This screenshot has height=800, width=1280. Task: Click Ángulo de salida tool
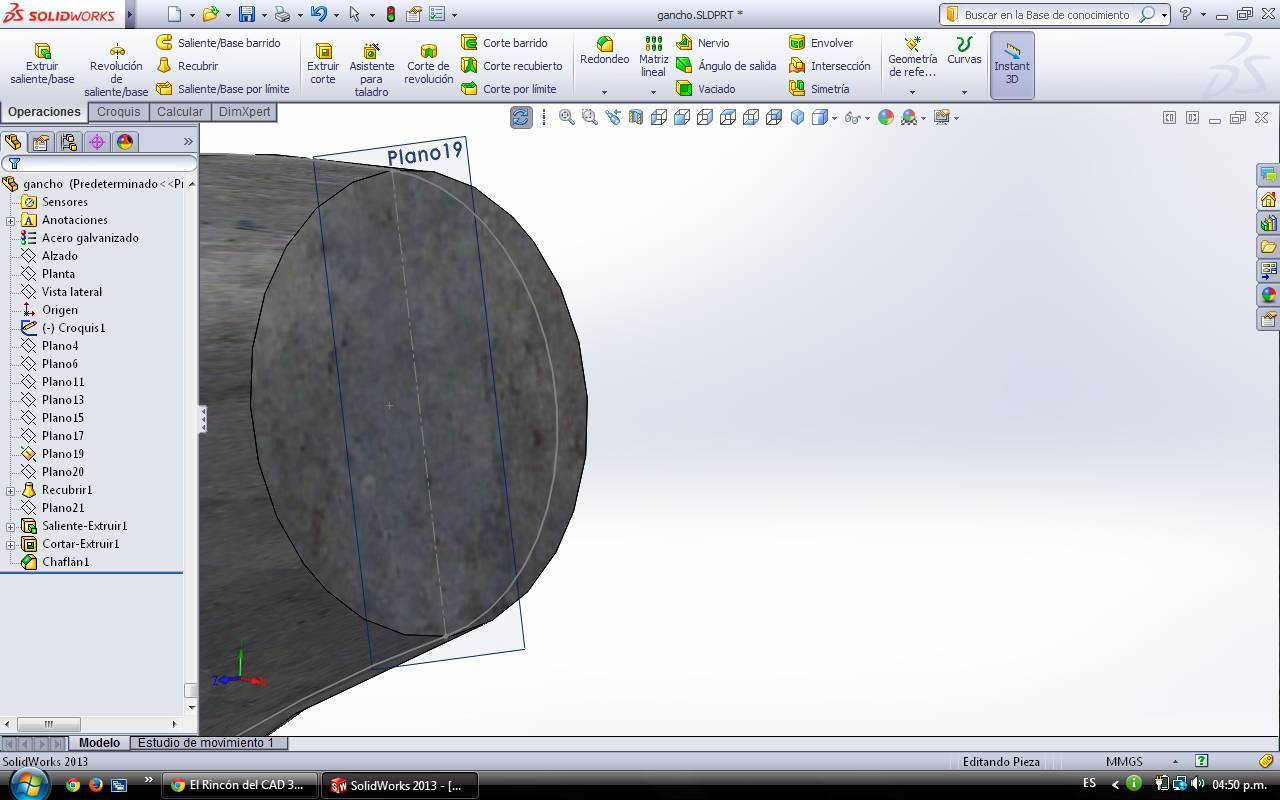[x=726, y=66]
